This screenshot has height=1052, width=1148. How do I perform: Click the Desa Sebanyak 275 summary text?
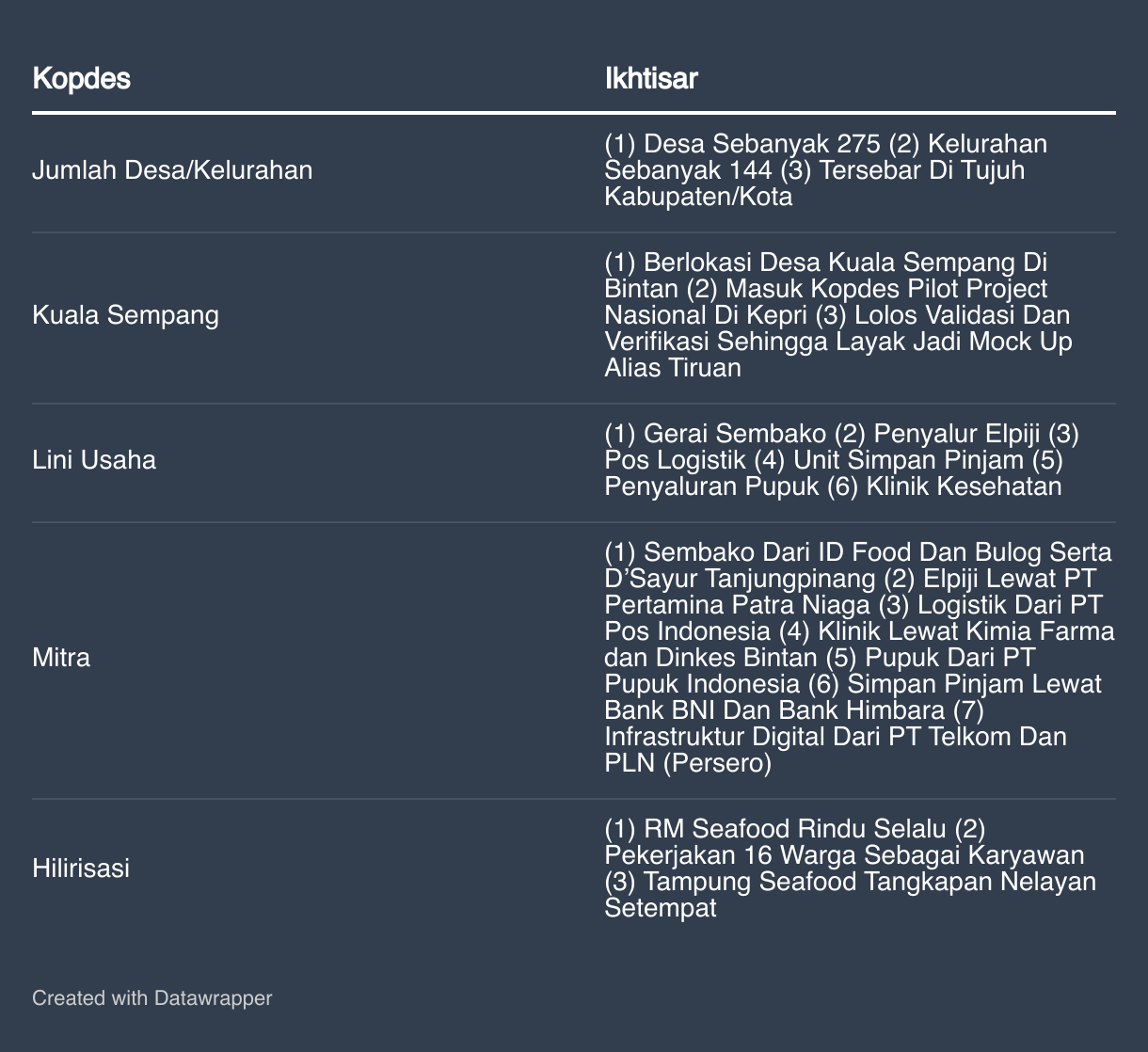[743, 144]
